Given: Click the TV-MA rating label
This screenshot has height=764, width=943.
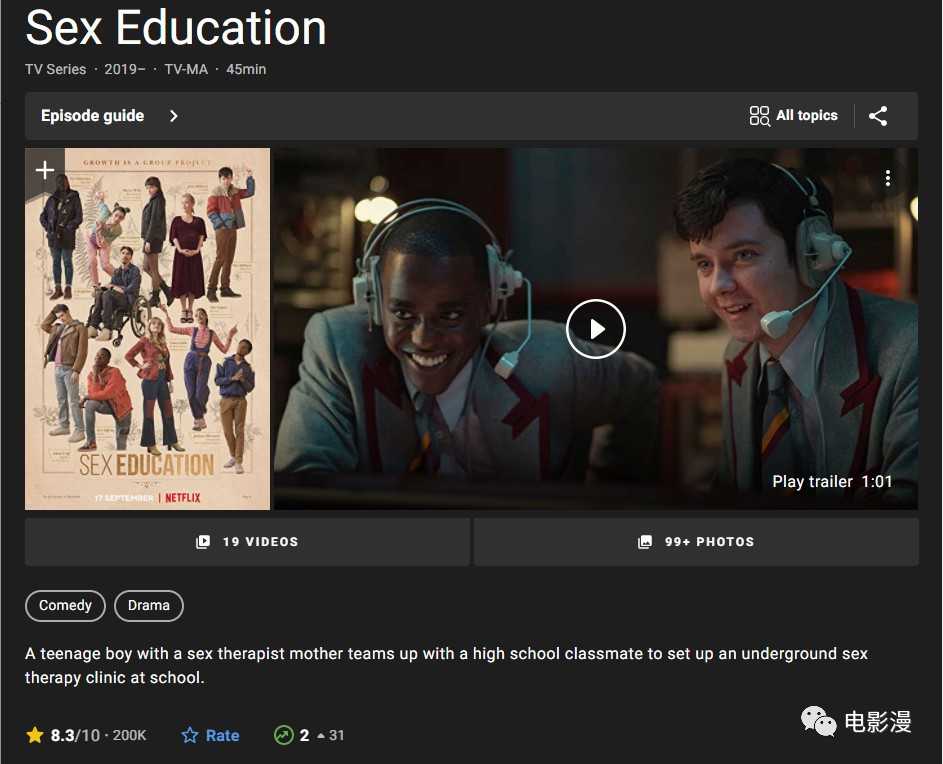Looking at the screenshot, I should coord(186,69).
